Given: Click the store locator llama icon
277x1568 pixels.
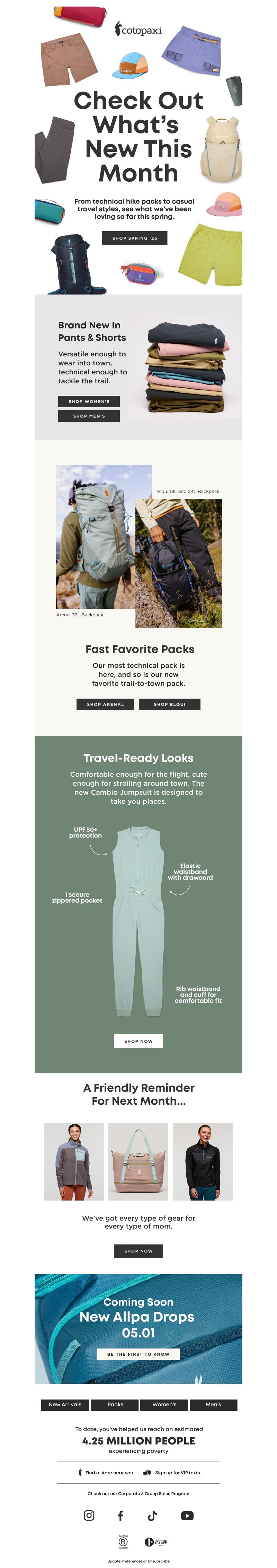Looking at the screenshot, I should coord(80,1473).
